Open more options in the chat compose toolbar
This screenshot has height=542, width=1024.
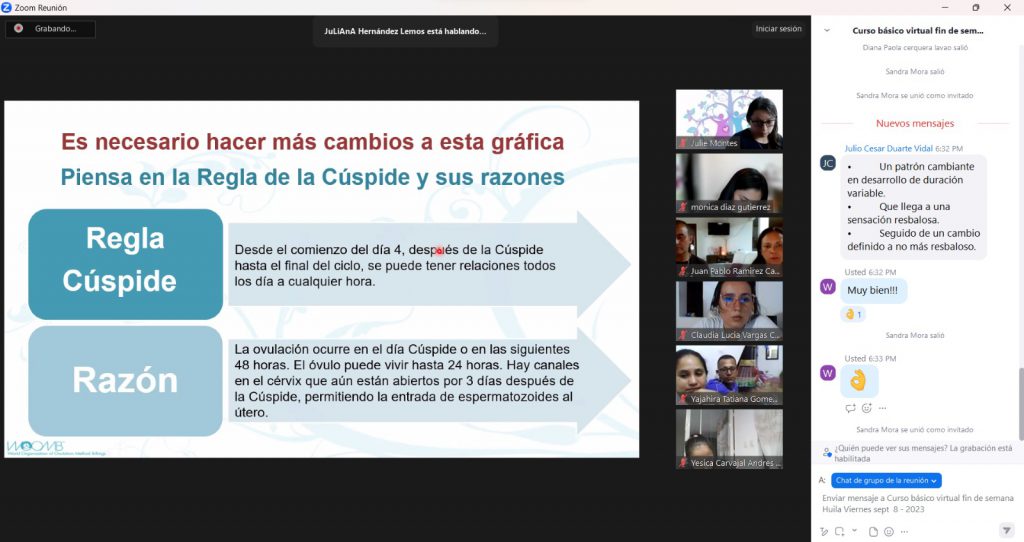click(x=904, y=532)
